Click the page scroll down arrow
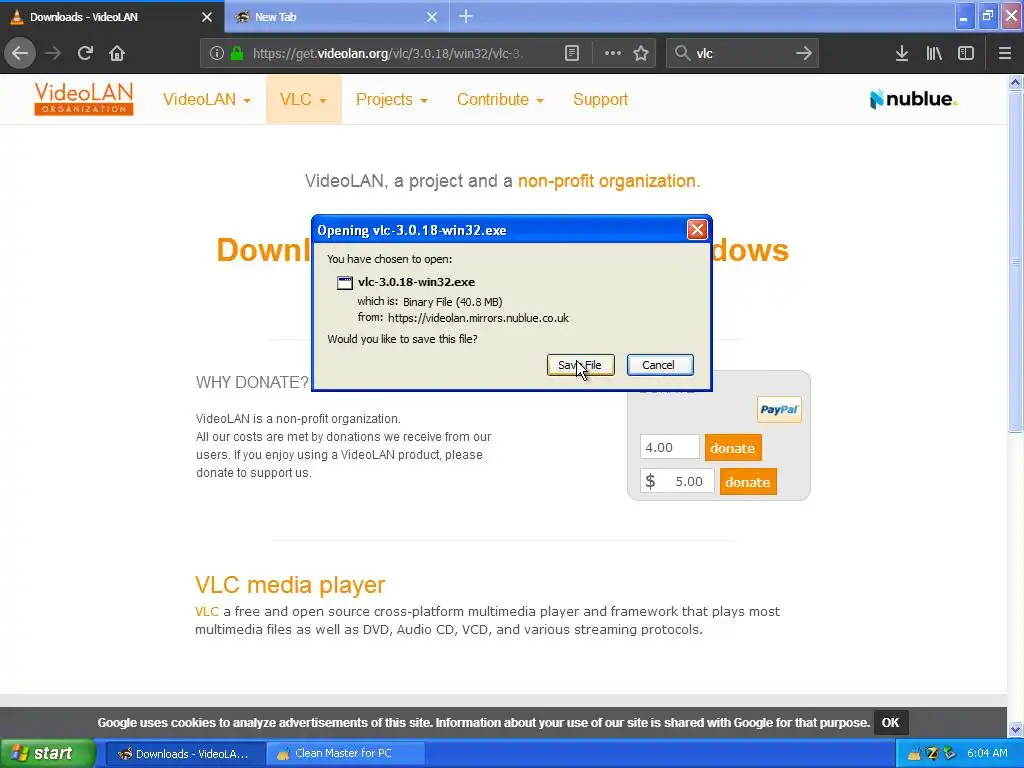 pos(1015,729)
